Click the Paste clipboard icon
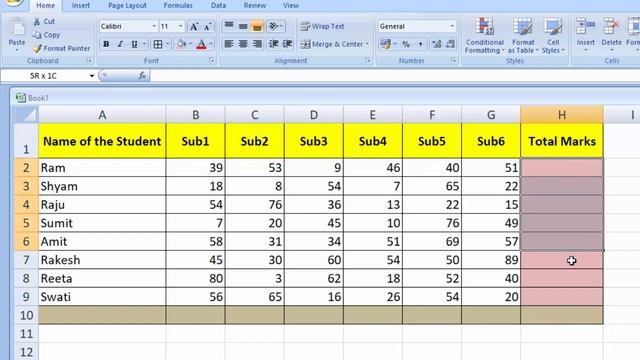Screen dimensions: 640x360 [17, 28]
